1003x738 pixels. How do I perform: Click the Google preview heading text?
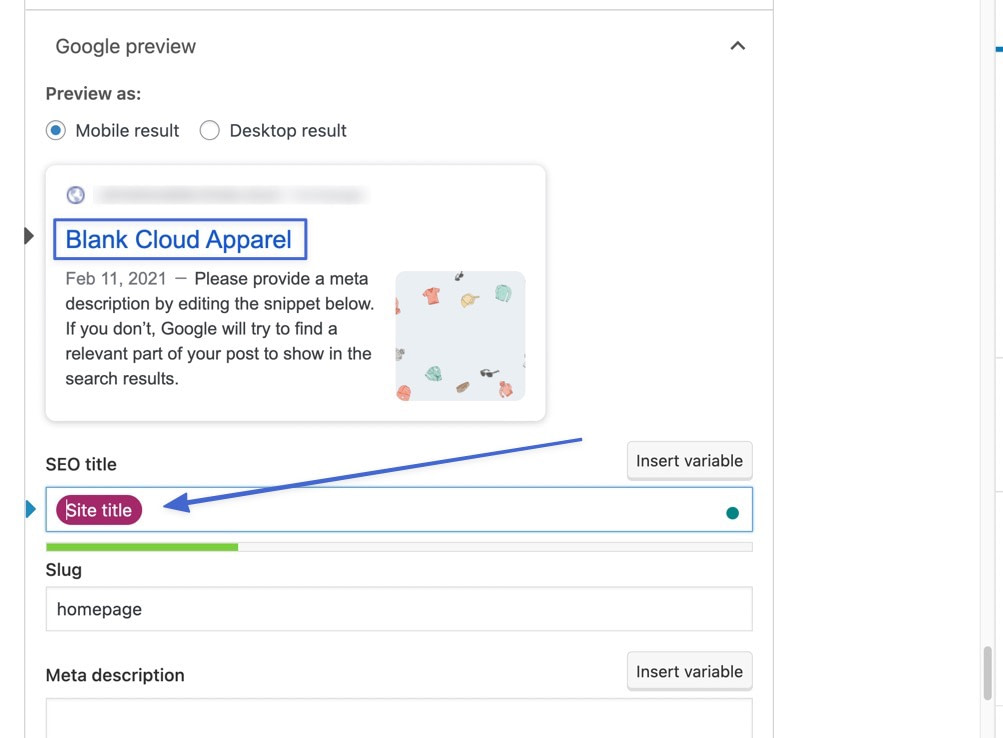[x=126, y=47]
